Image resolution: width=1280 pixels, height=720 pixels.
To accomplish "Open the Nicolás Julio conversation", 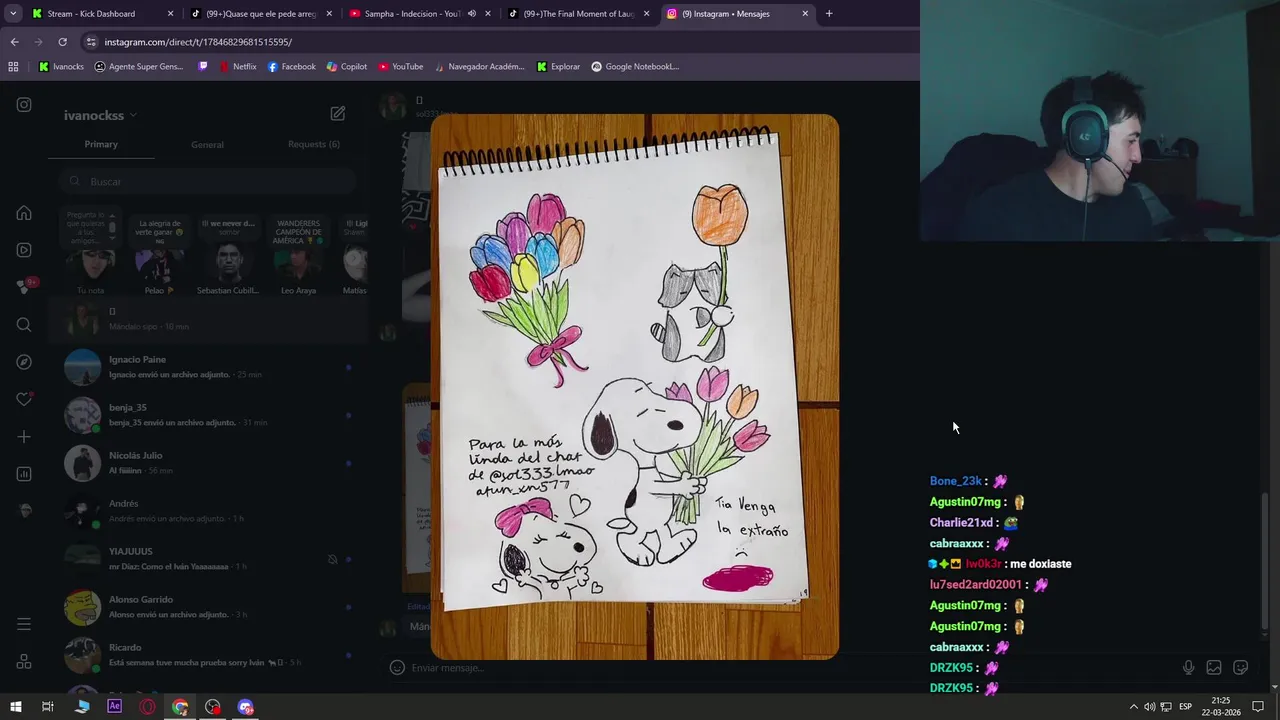I will tap(207, 463).
